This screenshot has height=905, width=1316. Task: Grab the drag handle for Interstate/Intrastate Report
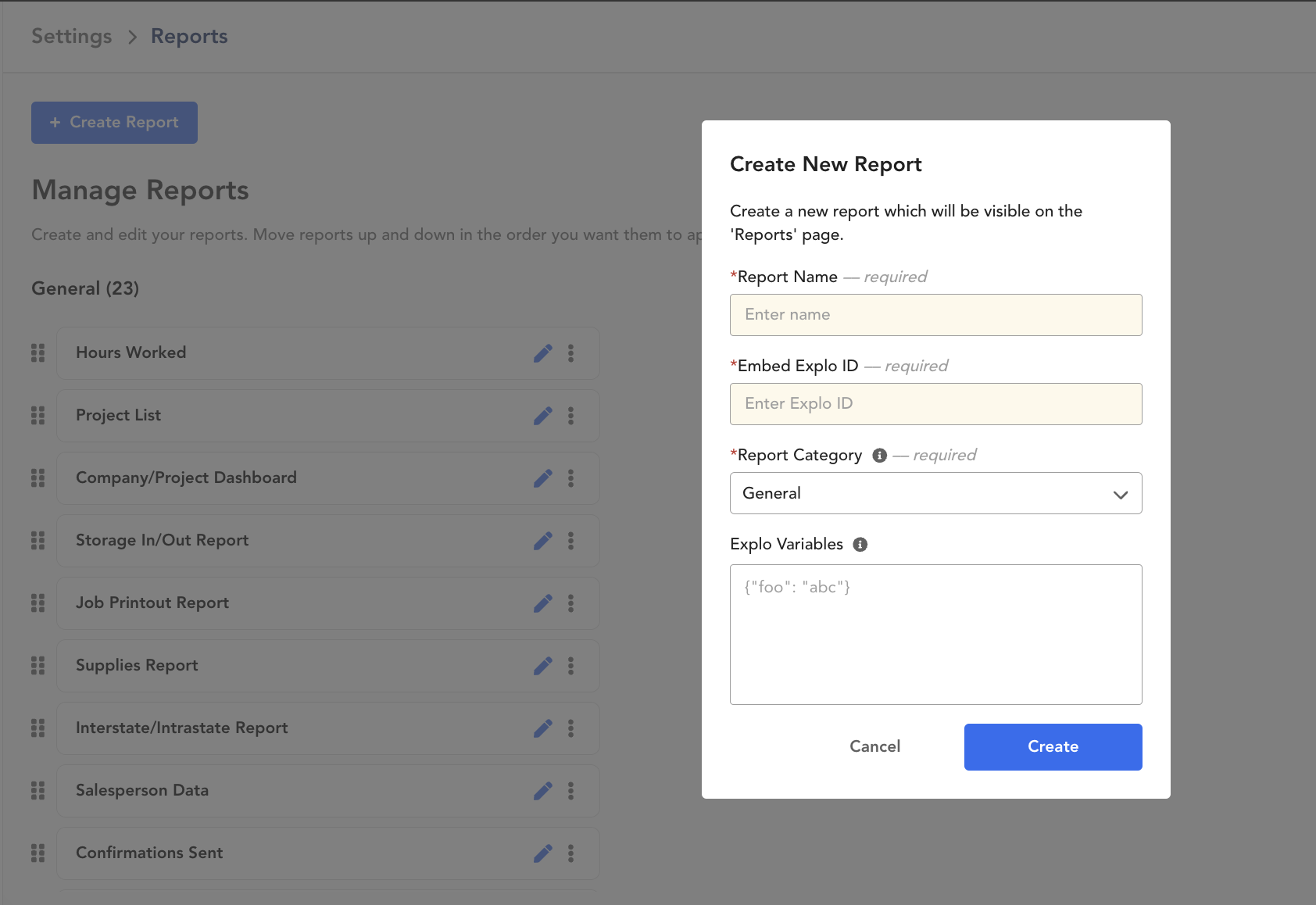[x=38, y=728]
